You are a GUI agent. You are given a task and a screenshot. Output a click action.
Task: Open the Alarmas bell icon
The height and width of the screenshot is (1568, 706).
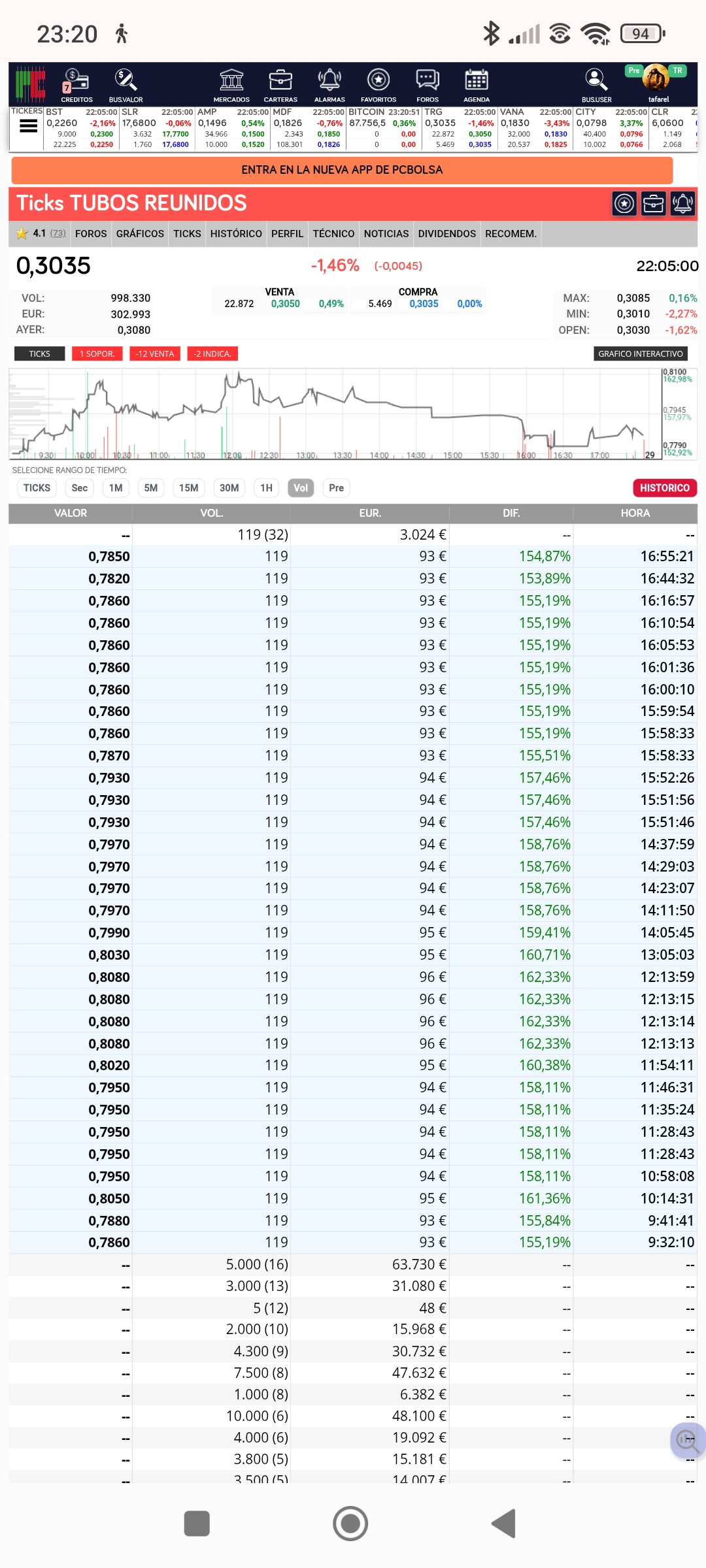(329, 84)
